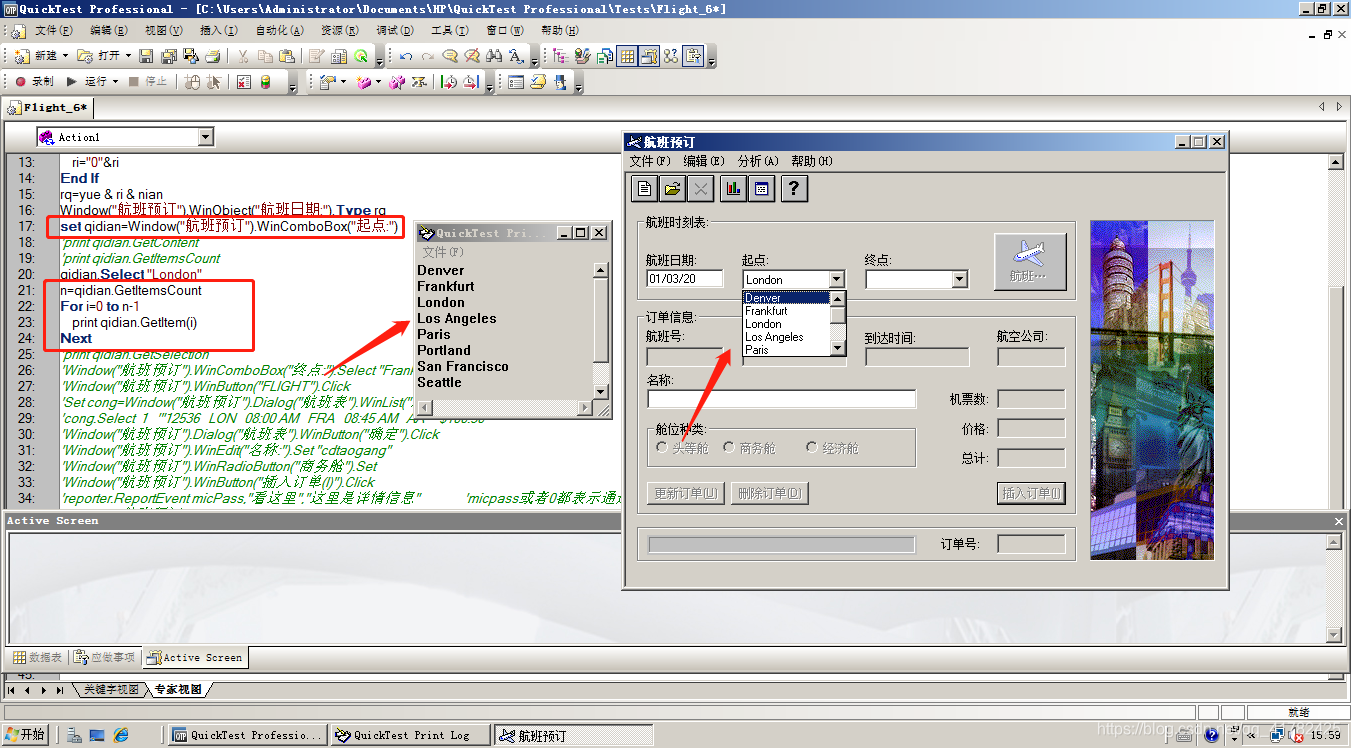The width and height of the screenshot is (1351, 748).
Task: Click the name (名称) text field
Action: coord(781,399)
